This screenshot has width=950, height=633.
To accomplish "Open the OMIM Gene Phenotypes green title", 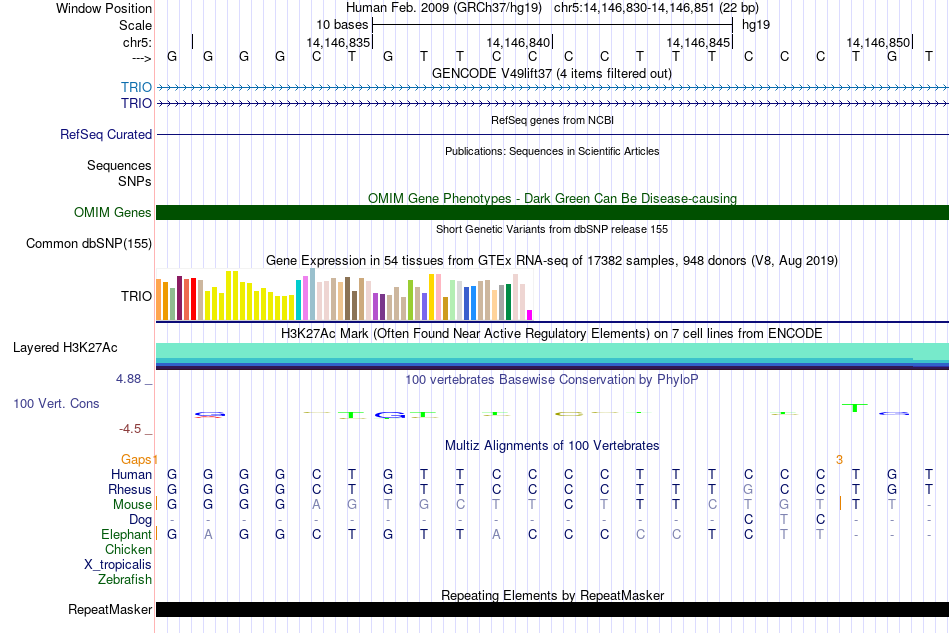I will coord(552,199).
